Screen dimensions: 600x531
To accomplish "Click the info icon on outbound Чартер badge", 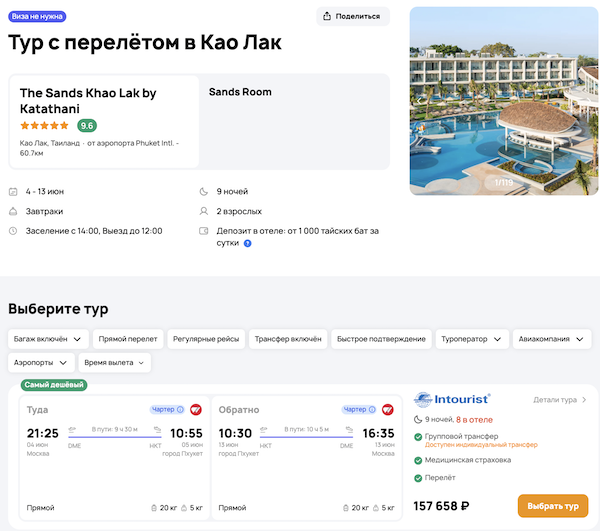I will tap(180, 409).
